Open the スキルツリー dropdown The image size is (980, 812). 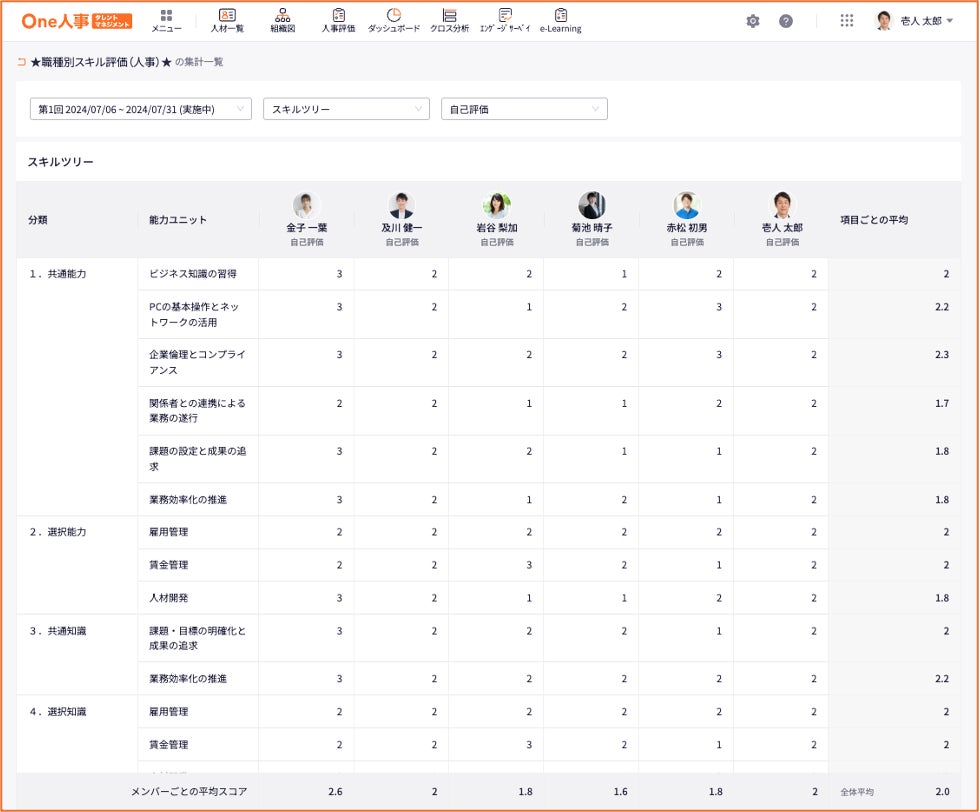click(346, 109)
